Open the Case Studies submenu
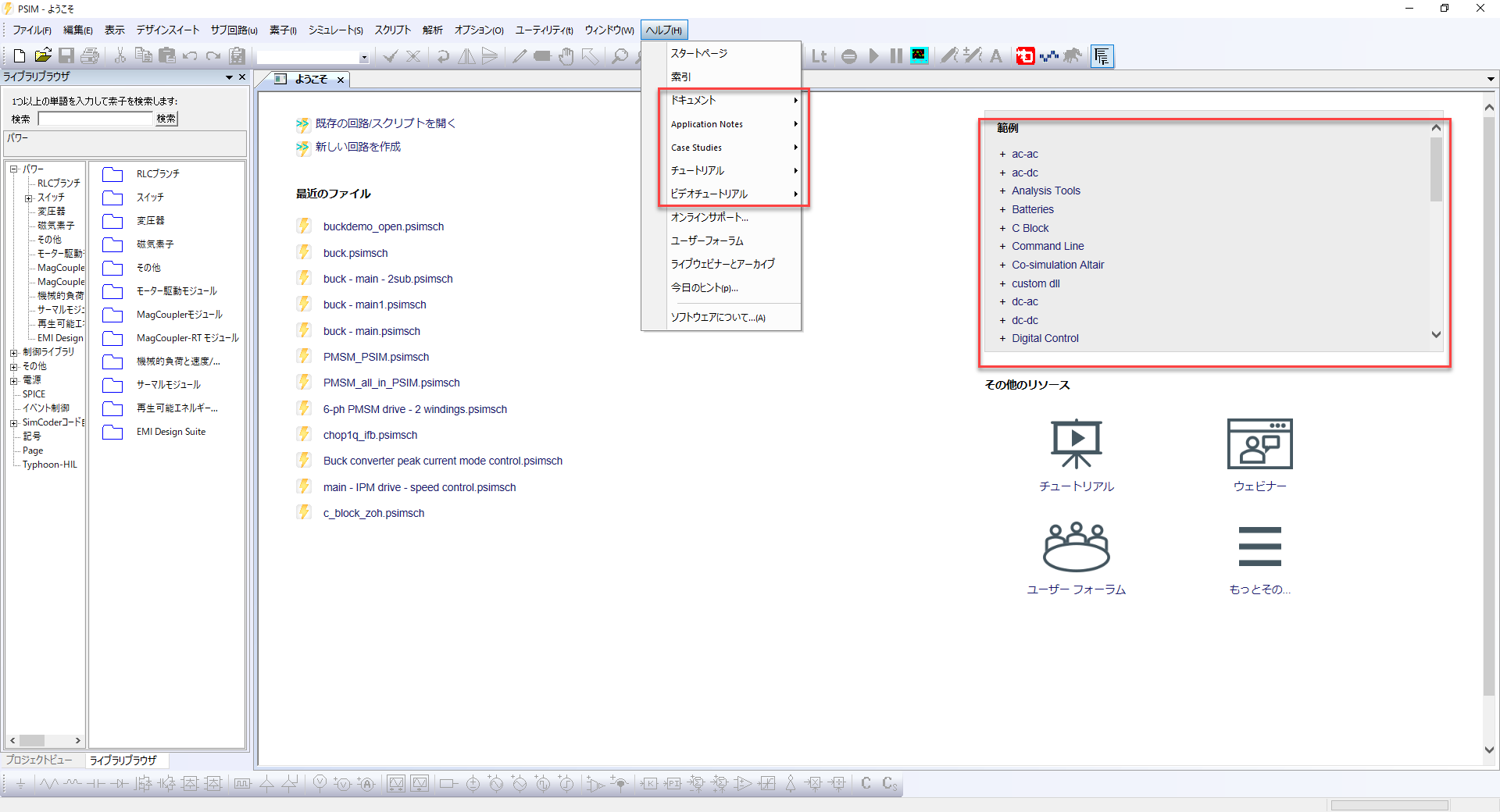Viewport: 1500px width, 812px height. (x=734, y=147)
